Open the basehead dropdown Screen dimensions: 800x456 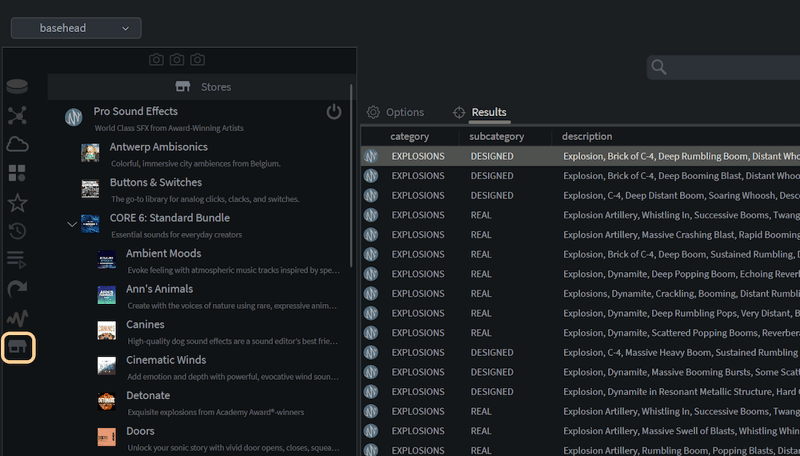click(x=76, y=28)
